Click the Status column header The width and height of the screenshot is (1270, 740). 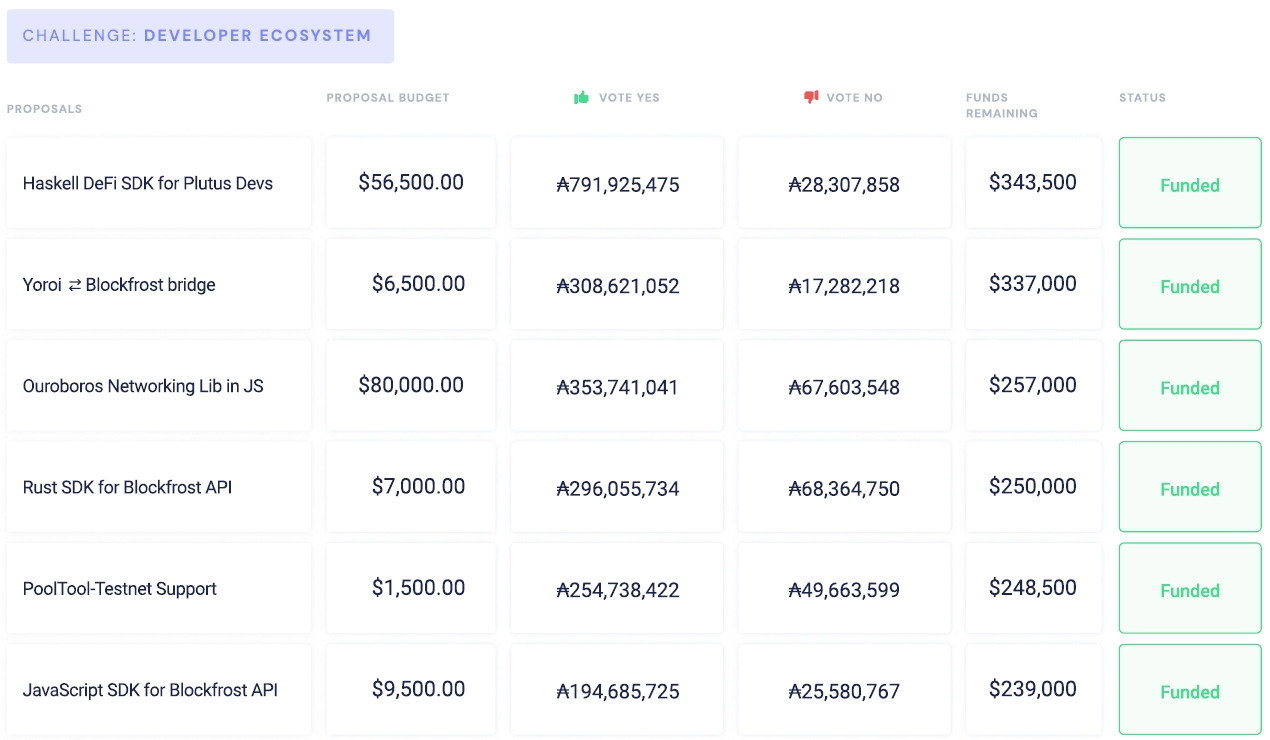click(1142, 98)
